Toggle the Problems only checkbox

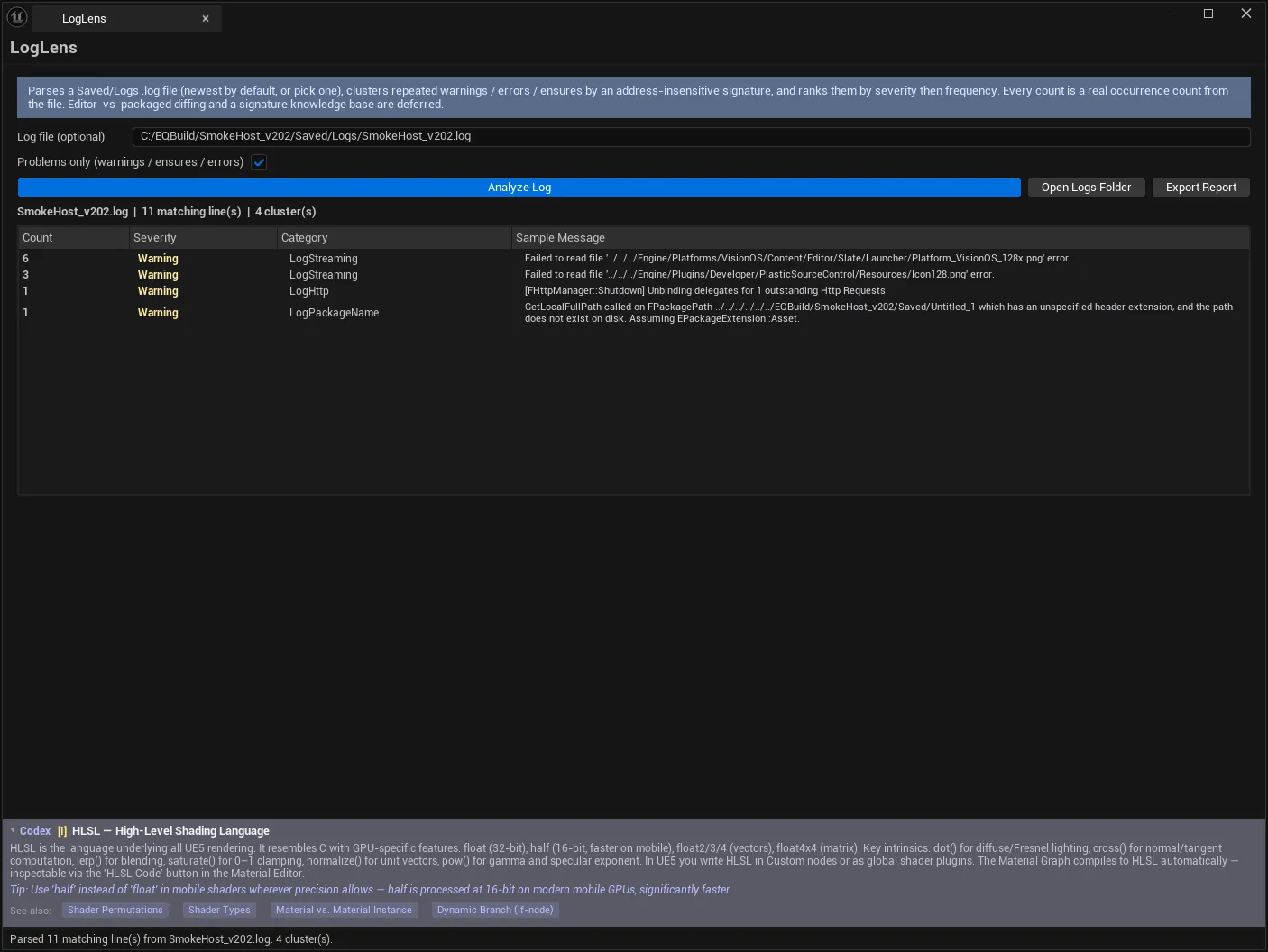[259, 162]
